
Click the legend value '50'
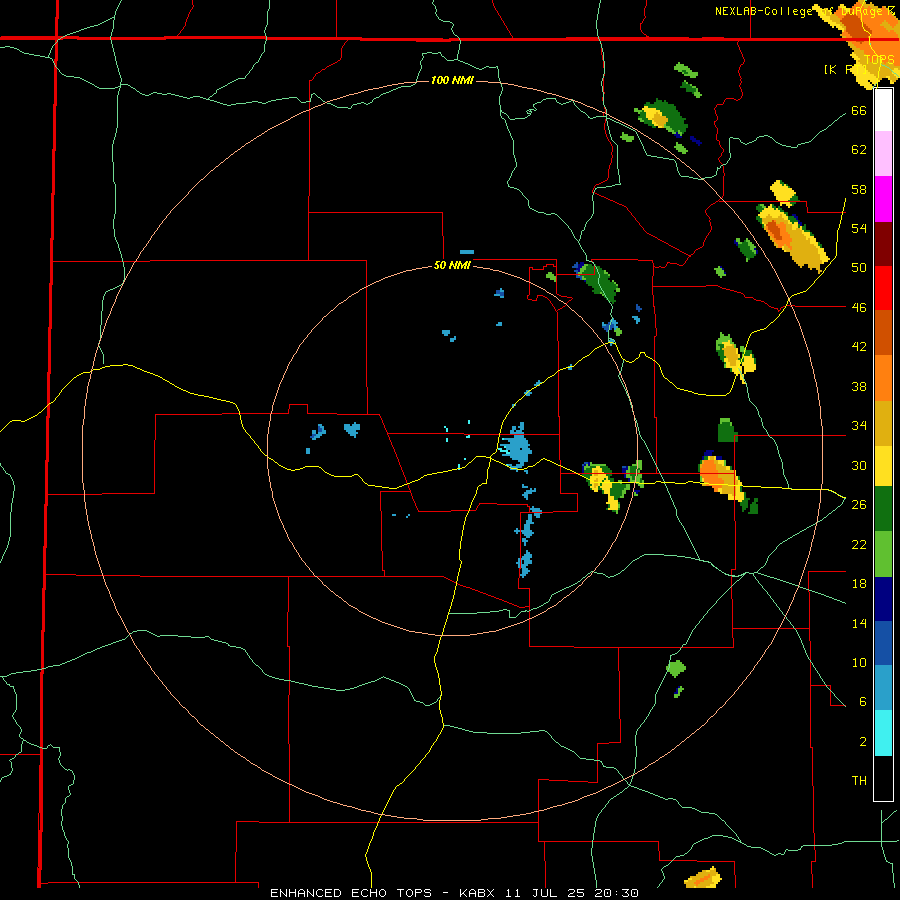(859, 267)
